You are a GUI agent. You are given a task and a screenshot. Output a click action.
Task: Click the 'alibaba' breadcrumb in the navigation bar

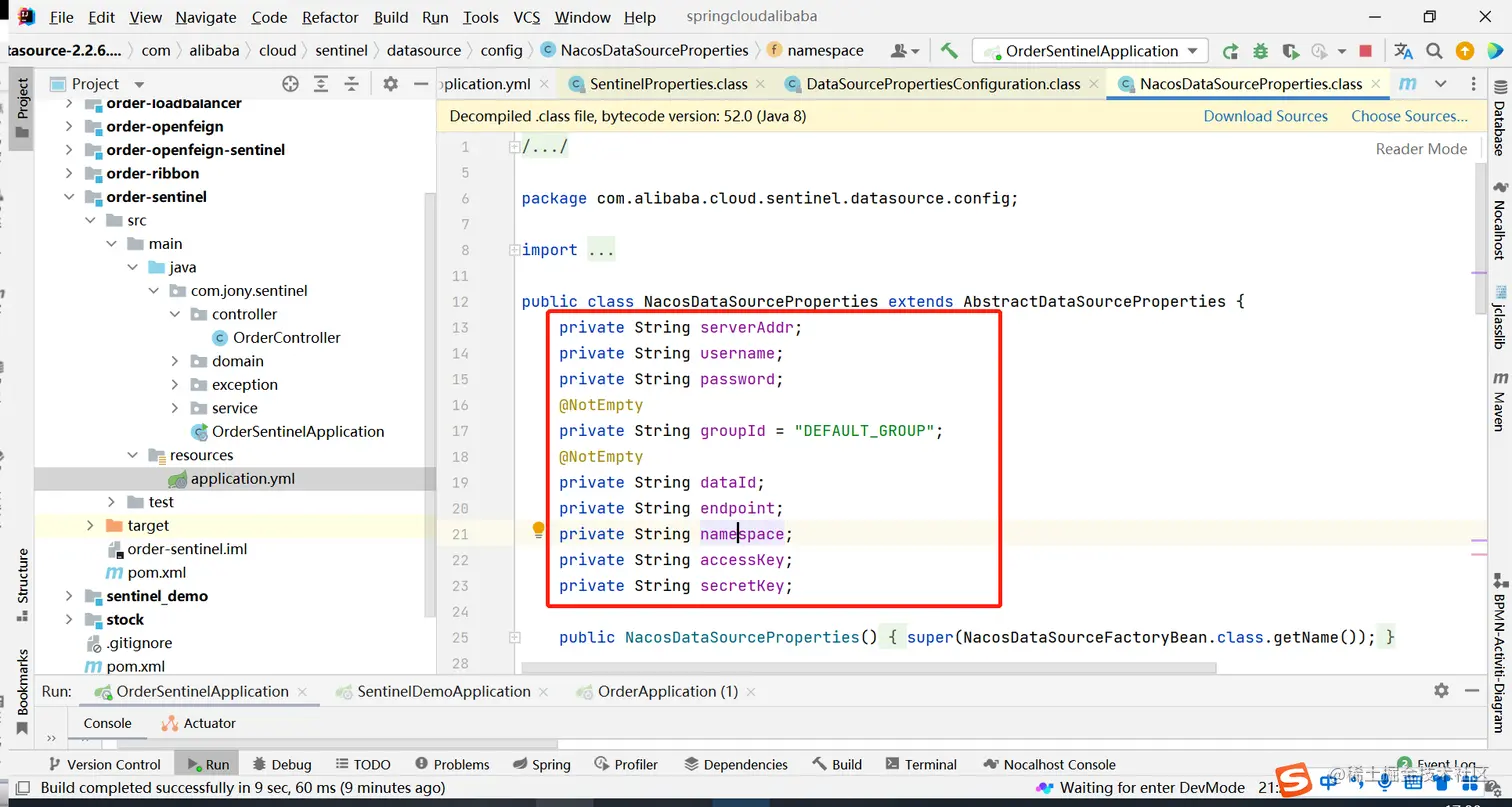point(215,50)
